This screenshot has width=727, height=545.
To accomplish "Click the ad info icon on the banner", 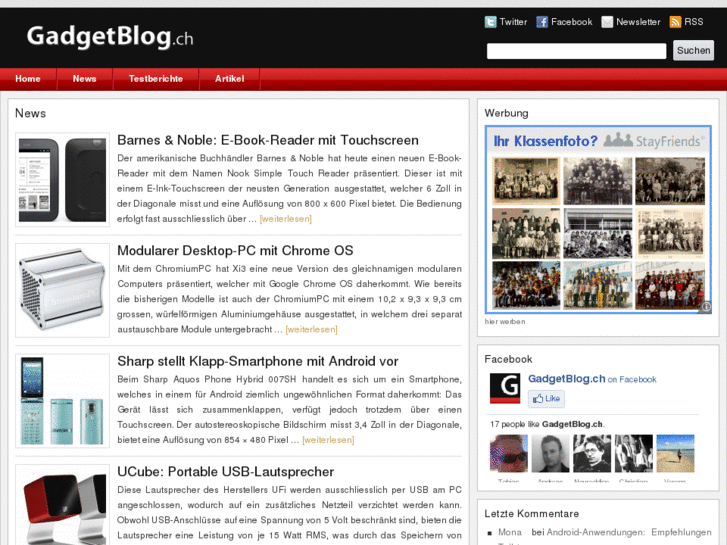I will pos(706,307).
